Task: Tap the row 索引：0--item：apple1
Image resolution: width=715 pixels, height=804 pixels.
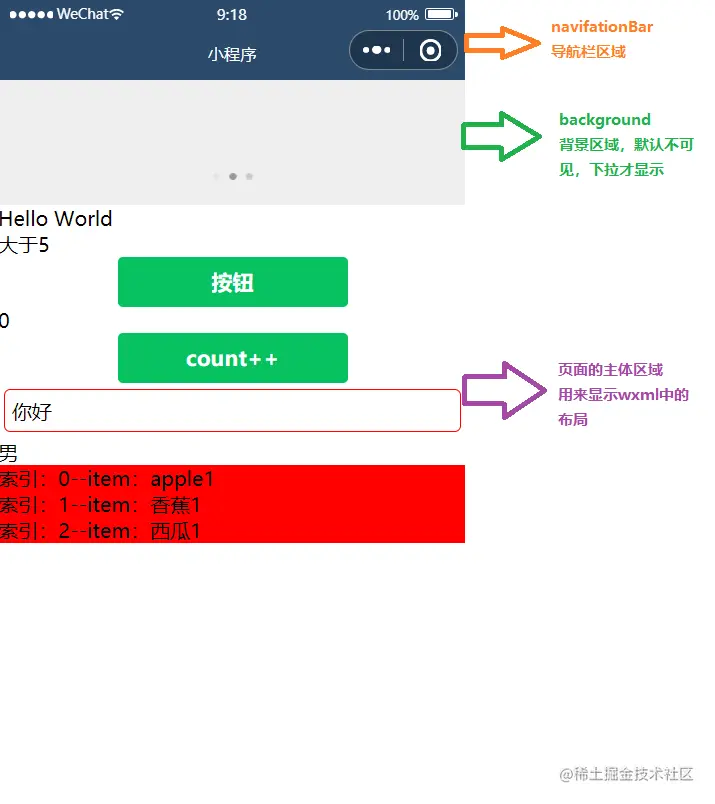Action: click(x=232, y=478)
